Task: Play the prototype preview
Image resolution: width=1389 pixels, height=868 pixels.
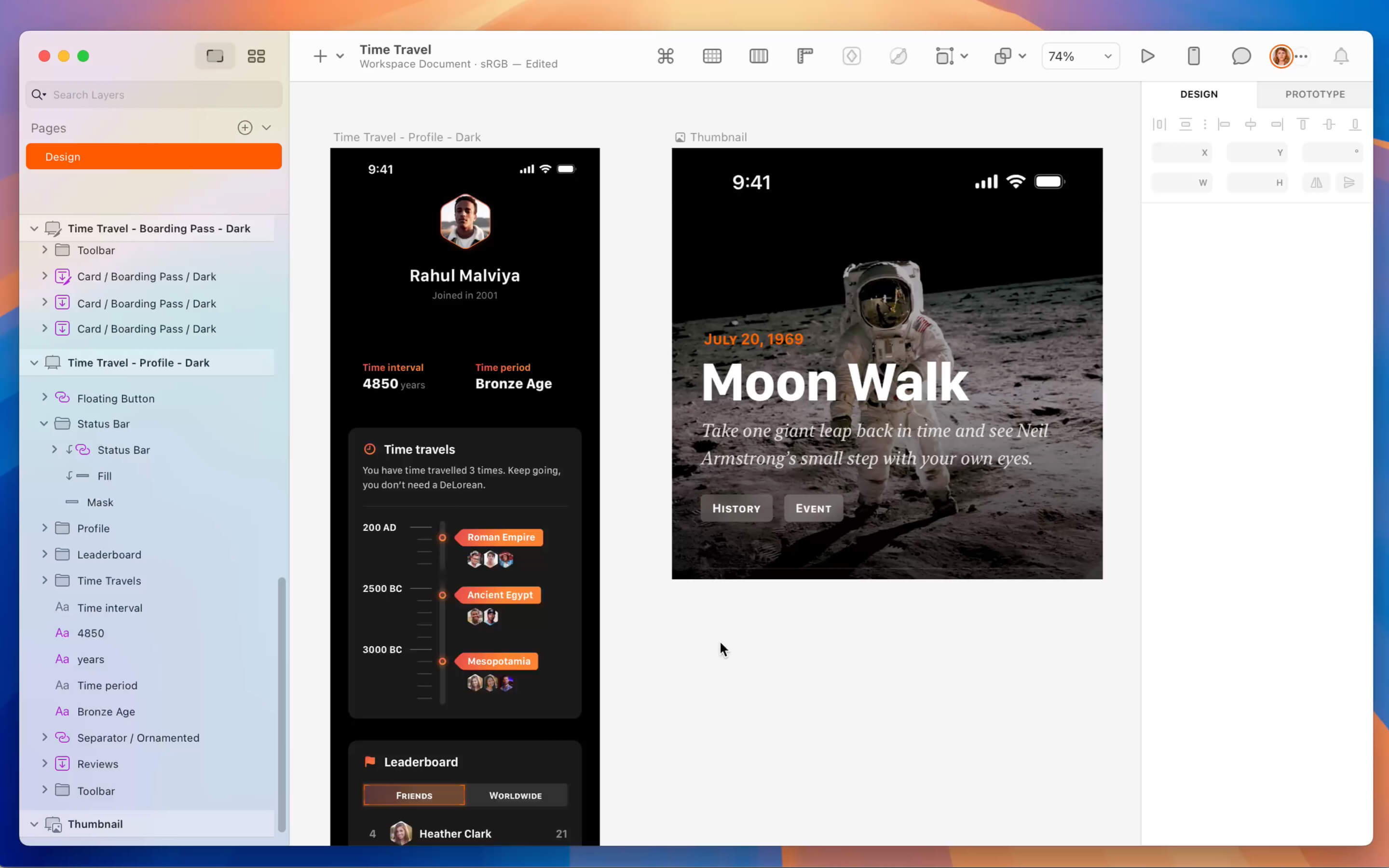Action: pyautogui.click(x=1147, y=56)
